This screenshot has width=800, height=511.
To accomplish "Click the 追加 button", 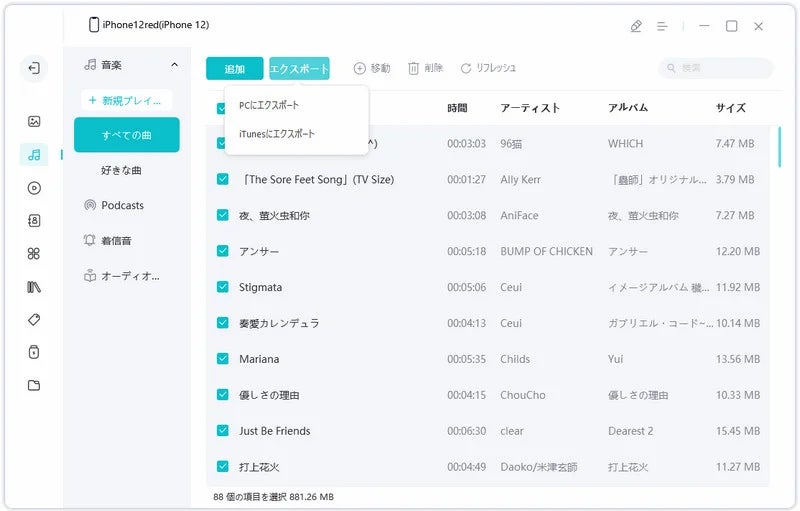I will point(235,69).
